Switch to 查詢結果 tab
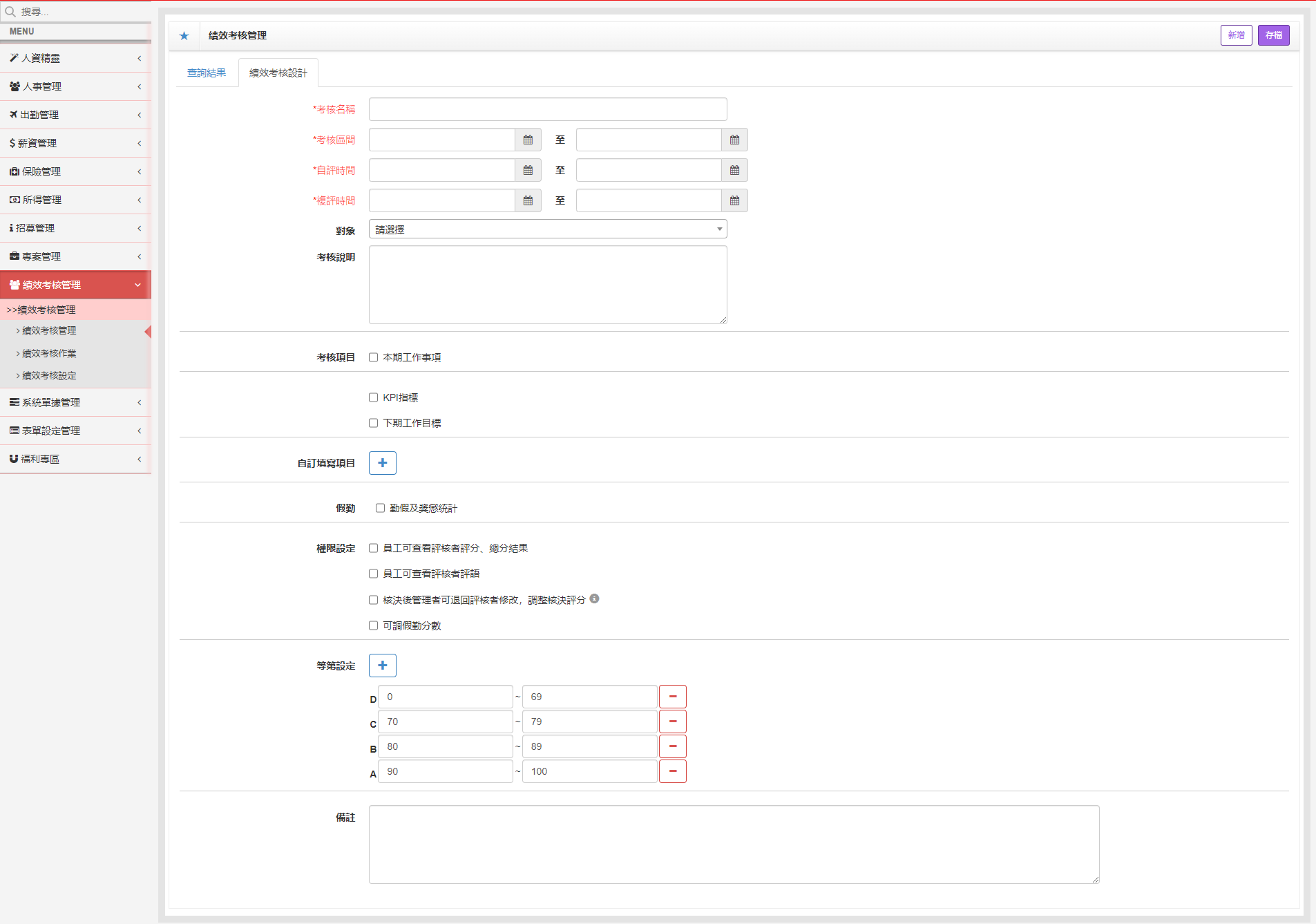The image size is (1316, 924). coord(207,73)
